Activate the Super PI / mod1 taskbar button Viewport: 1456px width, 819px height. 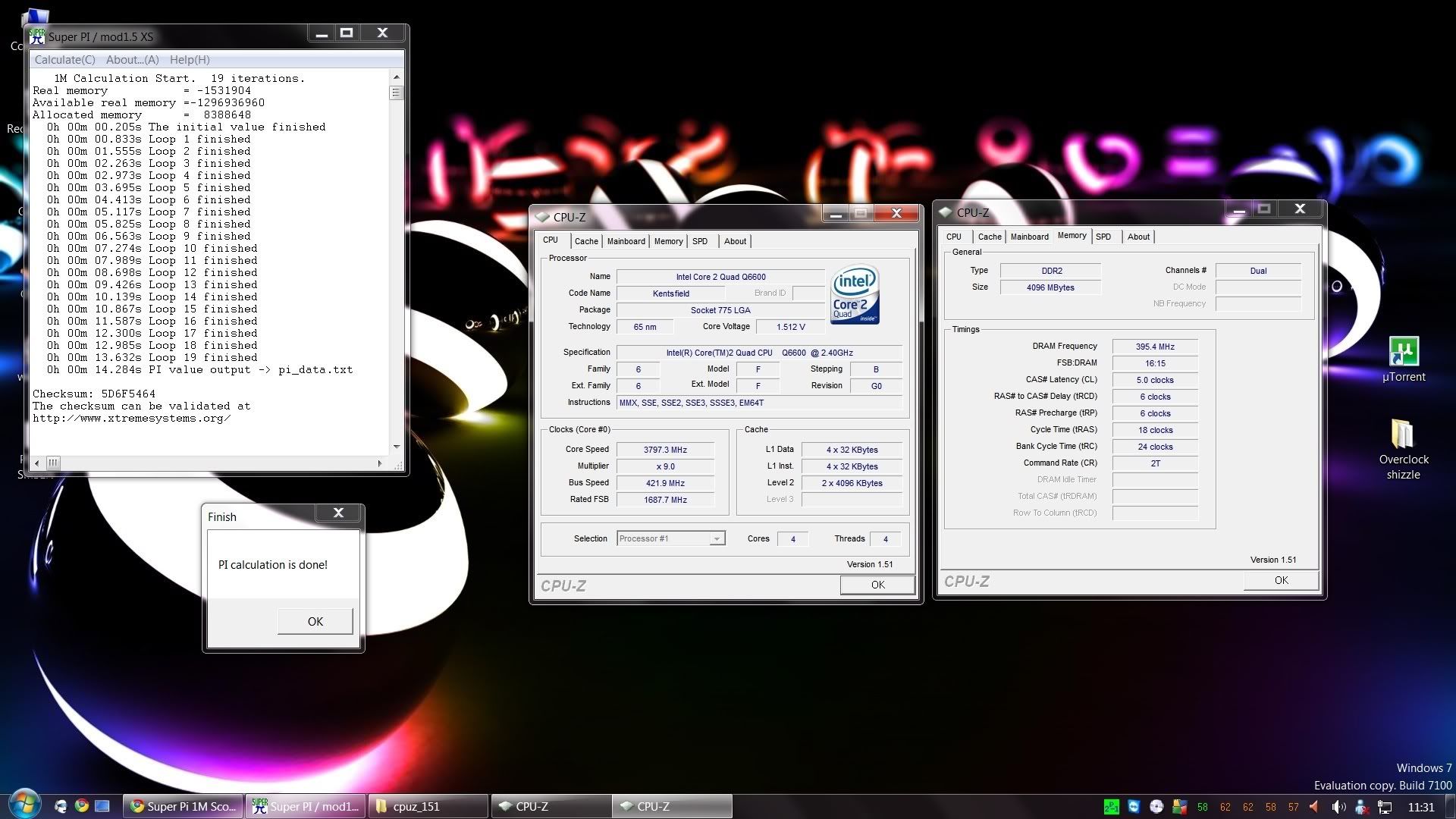[306, 806]
